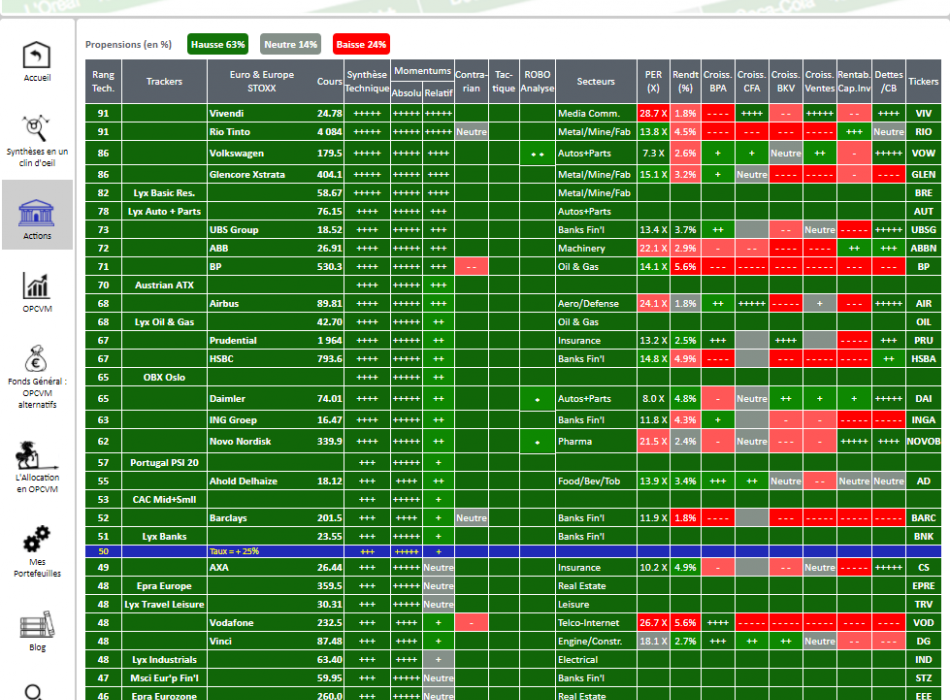Image resolution: width=950 pixels, height=700 pixels.
Task: Select the Vodafone stock name
Action: 231,622
